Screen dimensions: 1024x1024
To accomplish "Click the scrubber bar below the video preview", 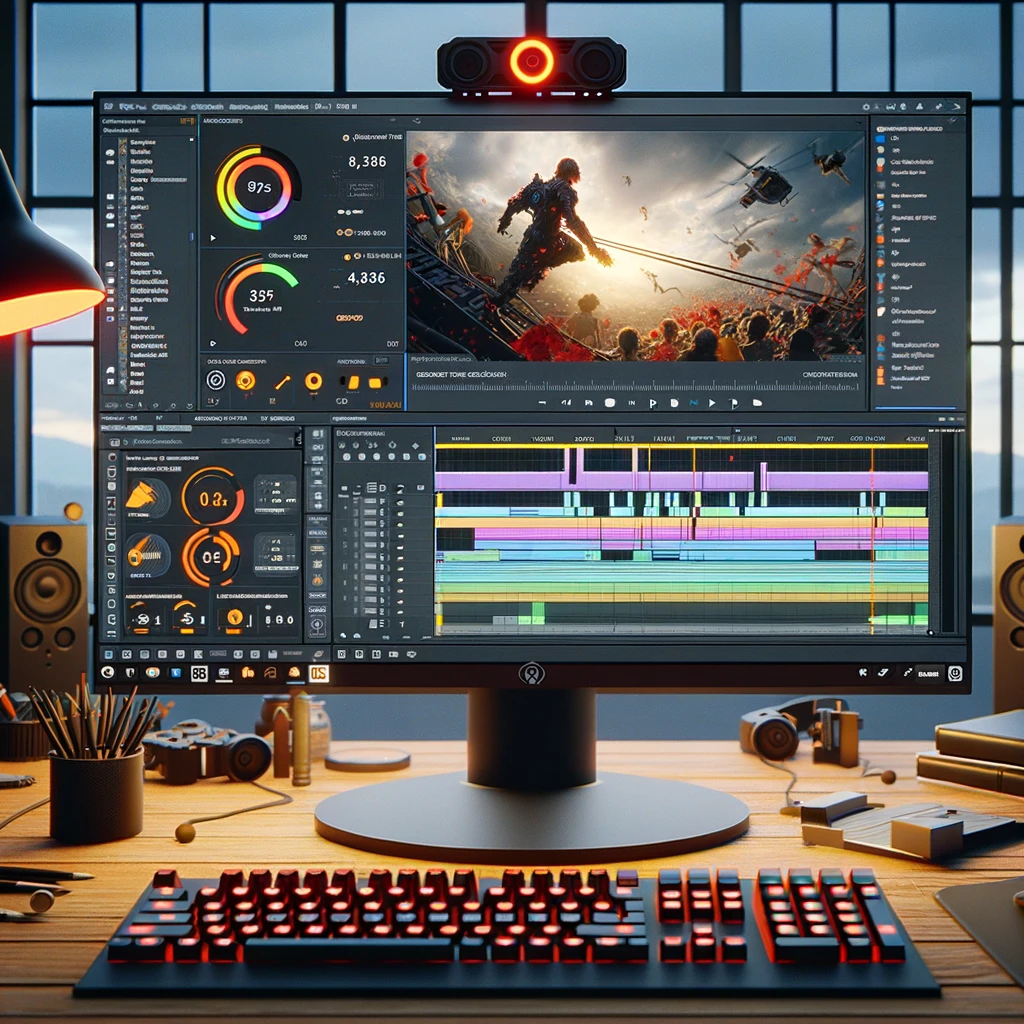I will click(640, 386).
